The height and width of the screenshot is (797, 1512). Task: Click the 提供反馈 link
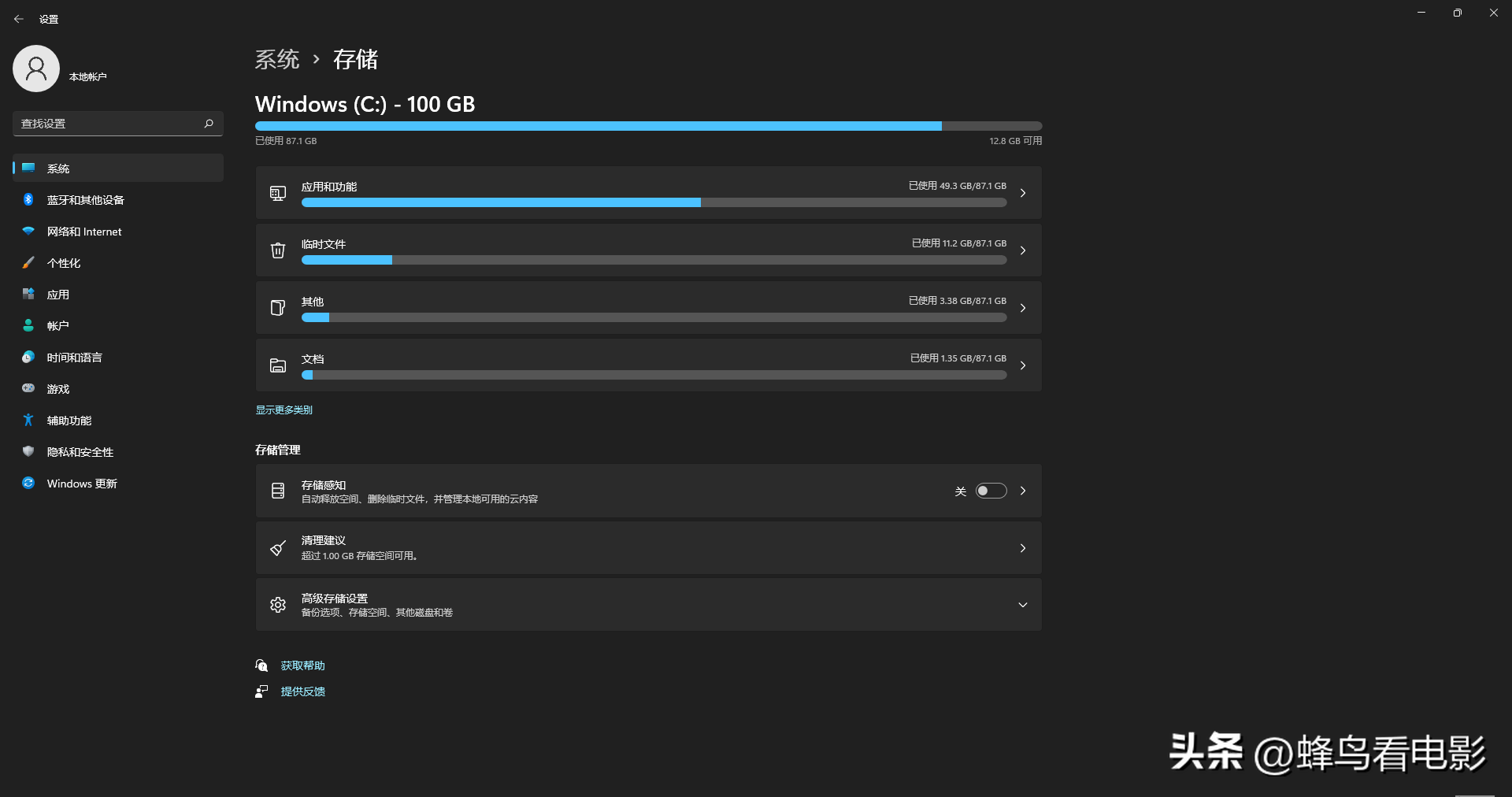click(302, 691)
